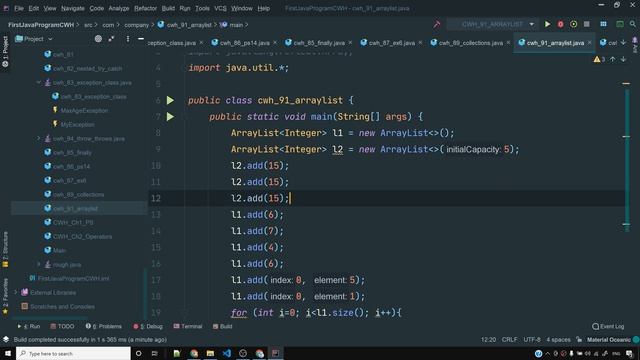Select CWH_Ch1_PS in project tree
Screen dimensions: 640x360
[x=73, y=223]
